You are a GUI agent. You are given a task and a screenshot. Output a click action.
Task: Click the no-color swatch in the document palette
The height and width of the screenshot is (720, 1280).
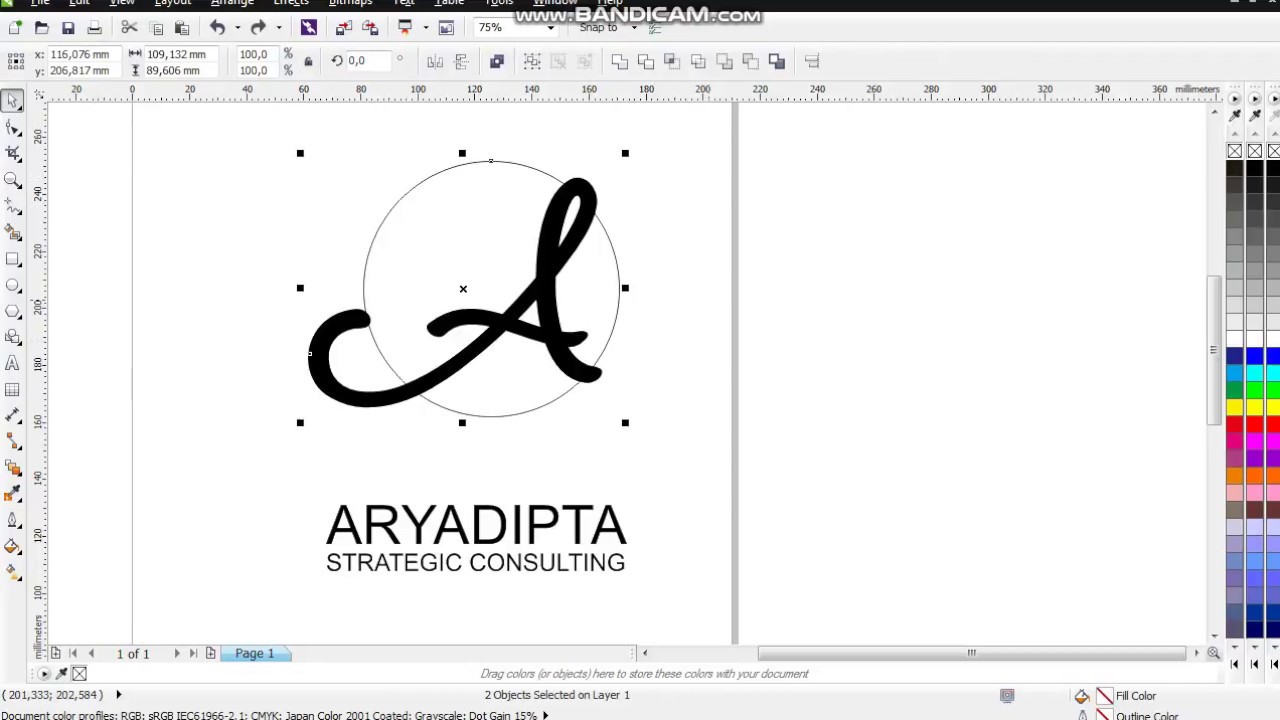[79, 674]
